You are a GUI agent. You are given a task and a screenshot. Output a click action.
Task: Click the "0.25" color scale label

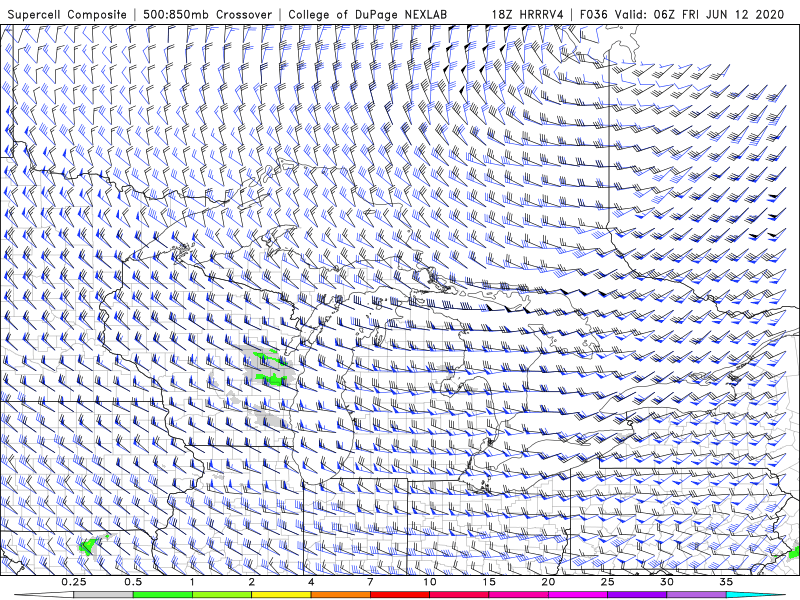73,582
